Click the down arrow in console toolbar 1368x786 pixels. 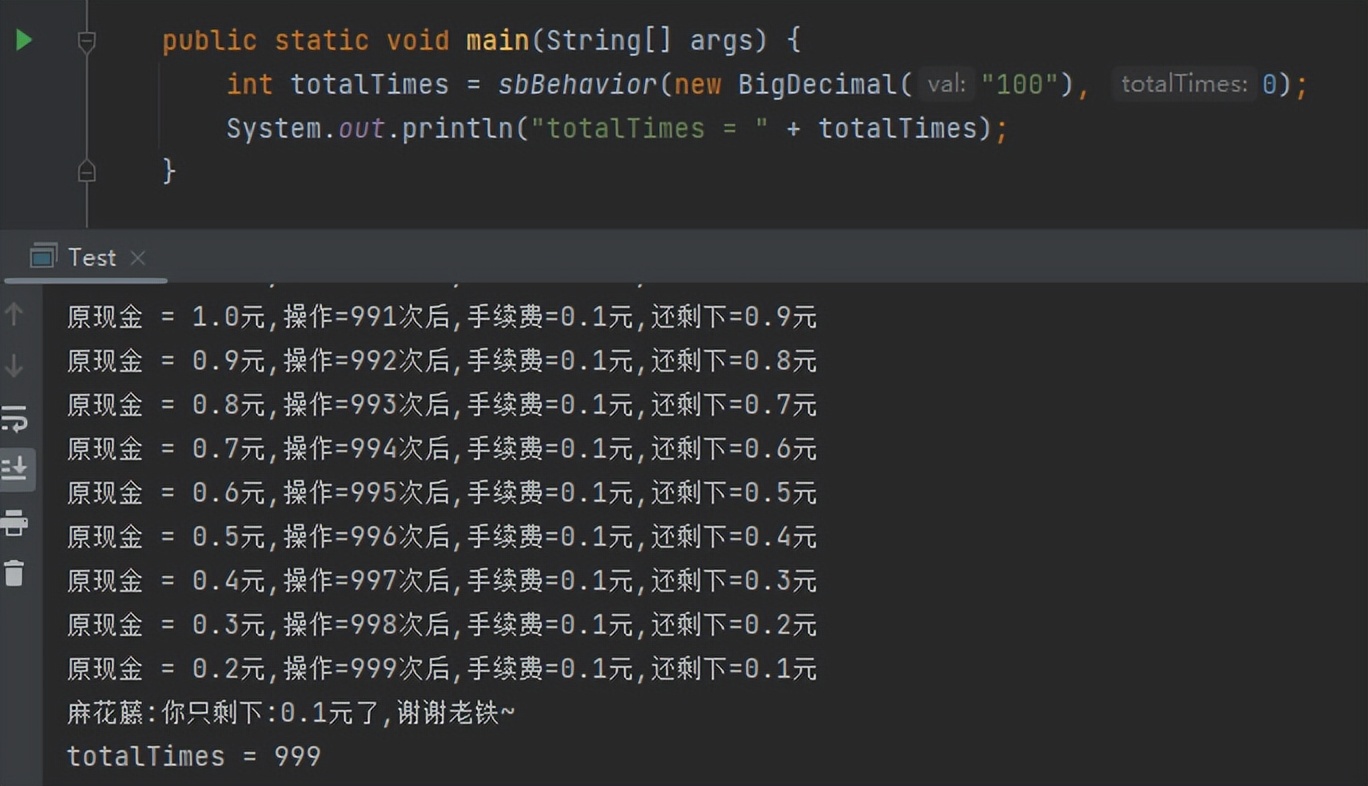click(16, 365)
